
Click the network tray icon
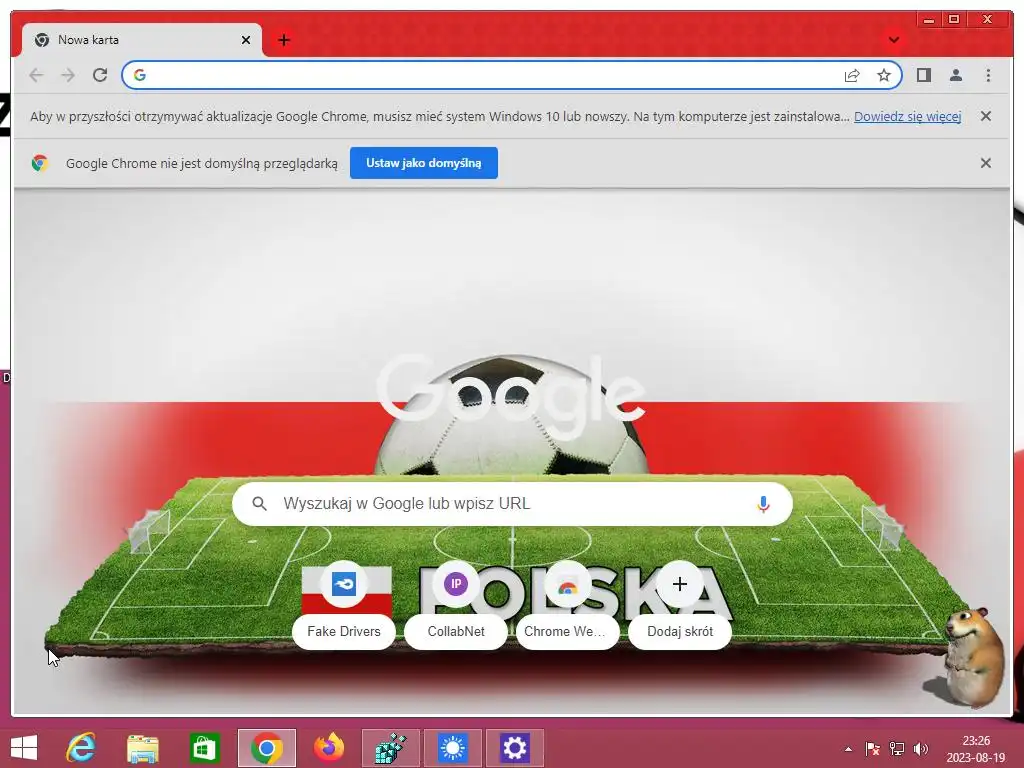pyautogui.click(x=897, y=749)
